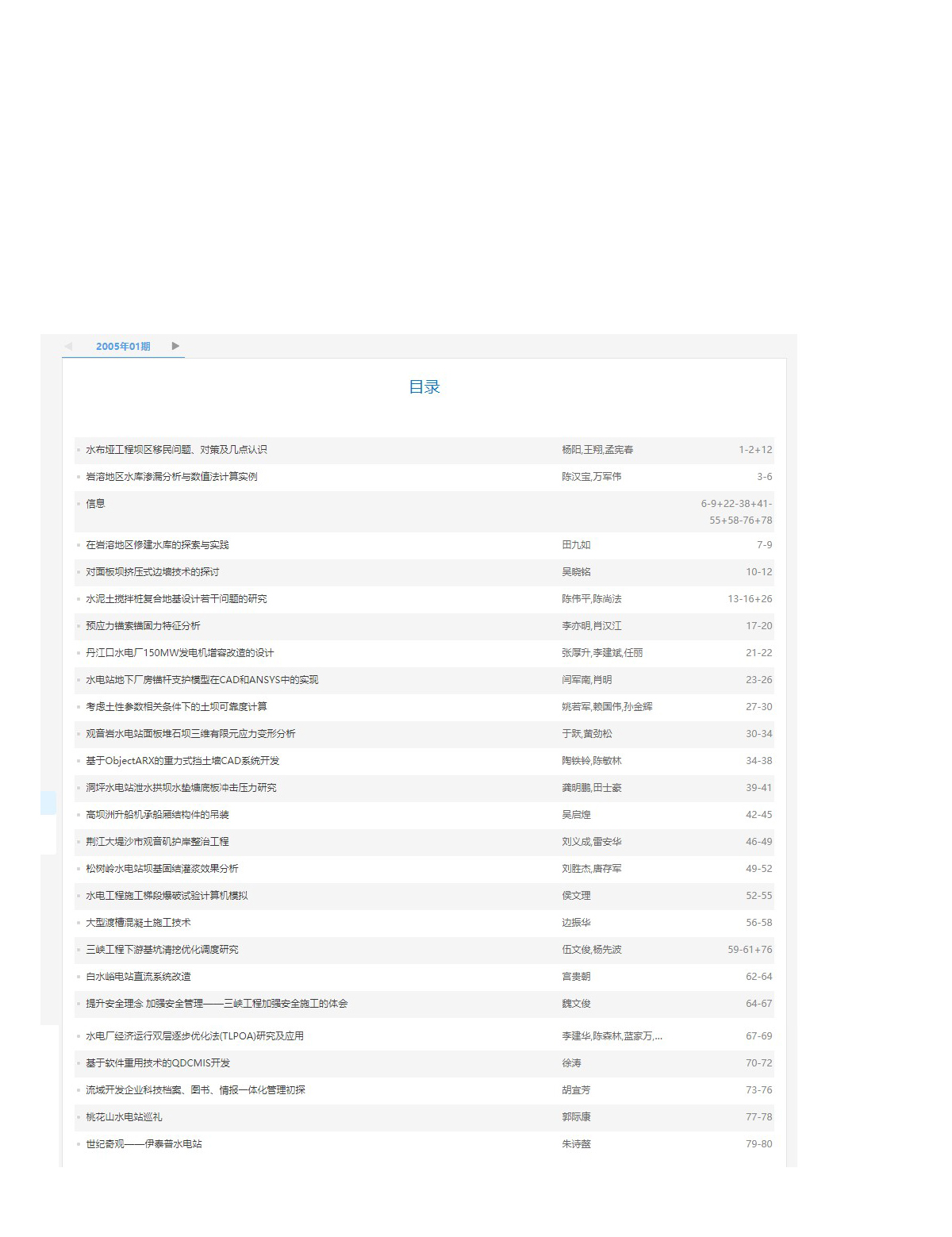Click authors 杨阳,王翔,孟宪春
The width and height of the screenshot is (952, 1237).
pyautogui.click(x=597, y=450)
